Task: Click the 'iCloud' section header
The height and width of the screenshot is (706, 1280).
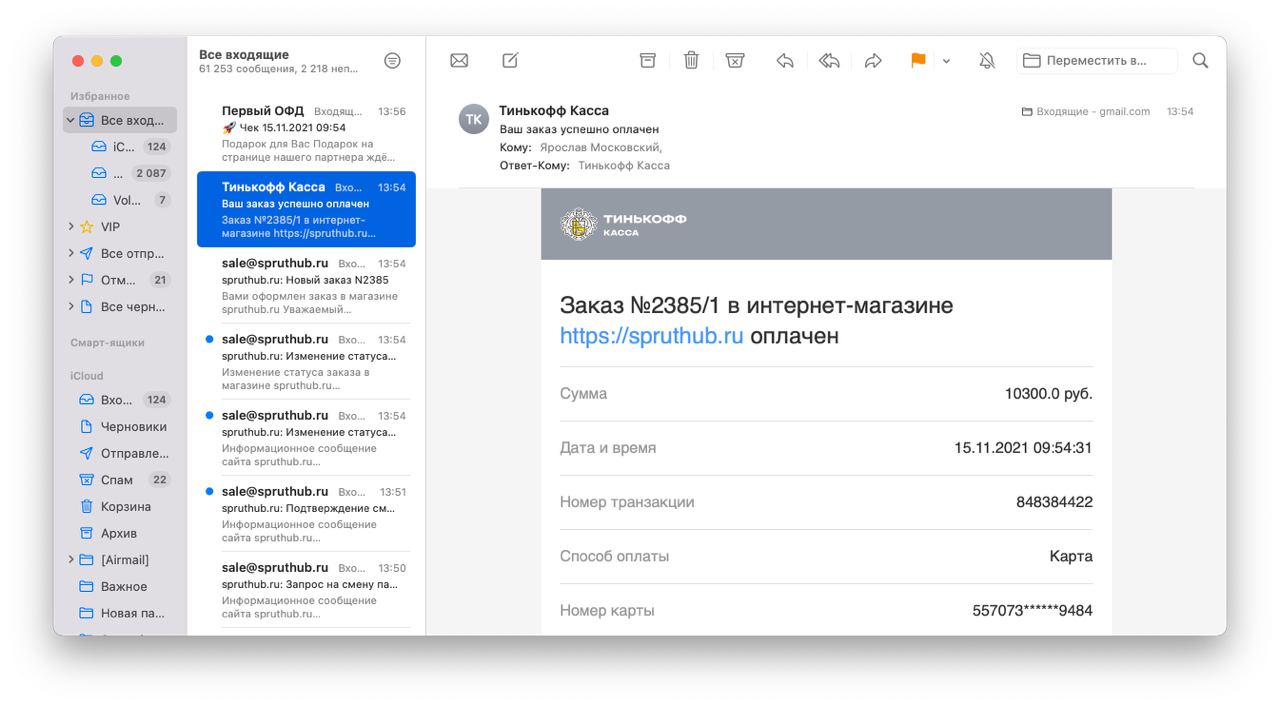Action: pos(87,376)
